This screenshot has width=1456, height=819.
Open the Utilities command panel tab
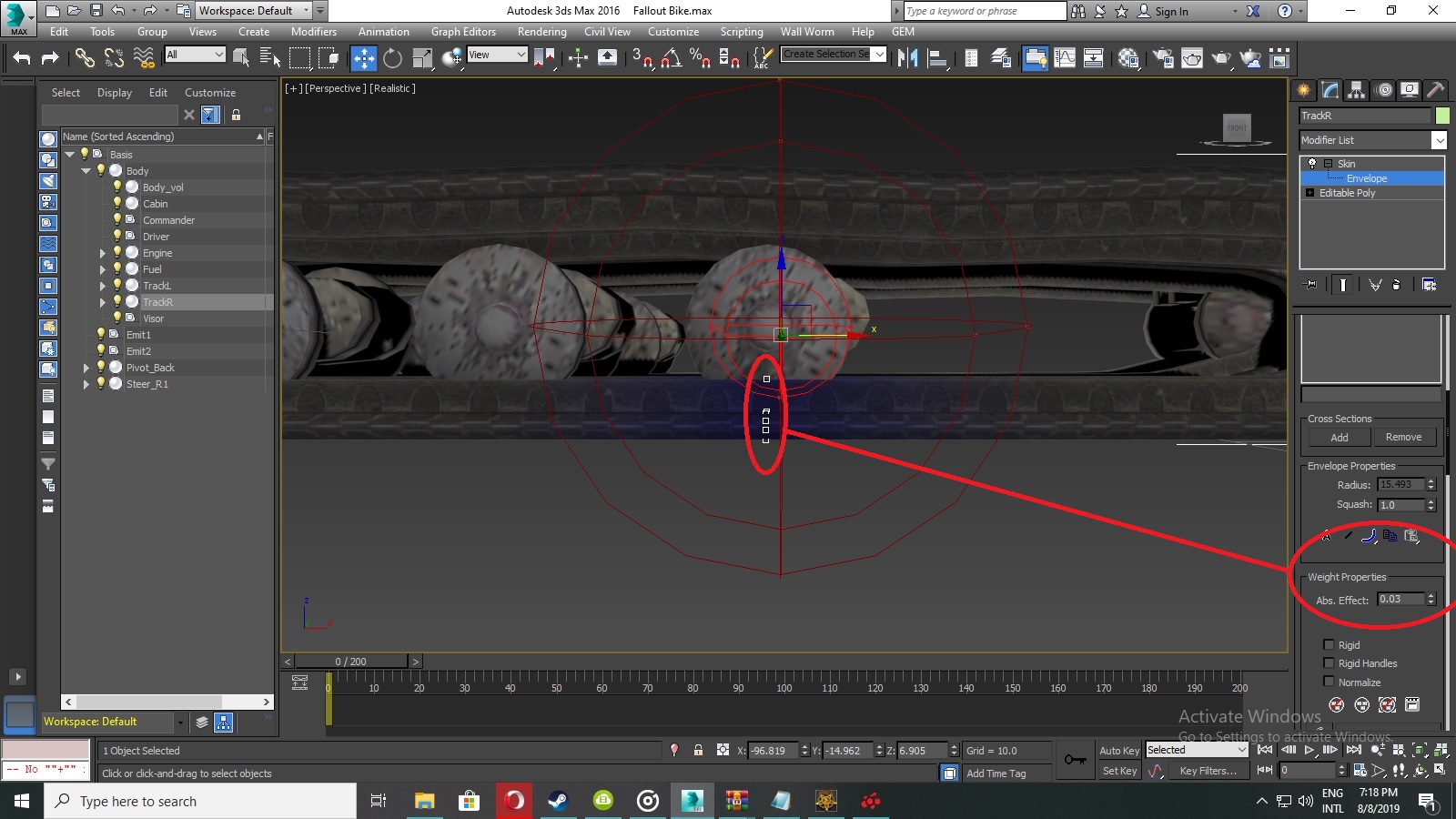click(x=1436, y=89)
